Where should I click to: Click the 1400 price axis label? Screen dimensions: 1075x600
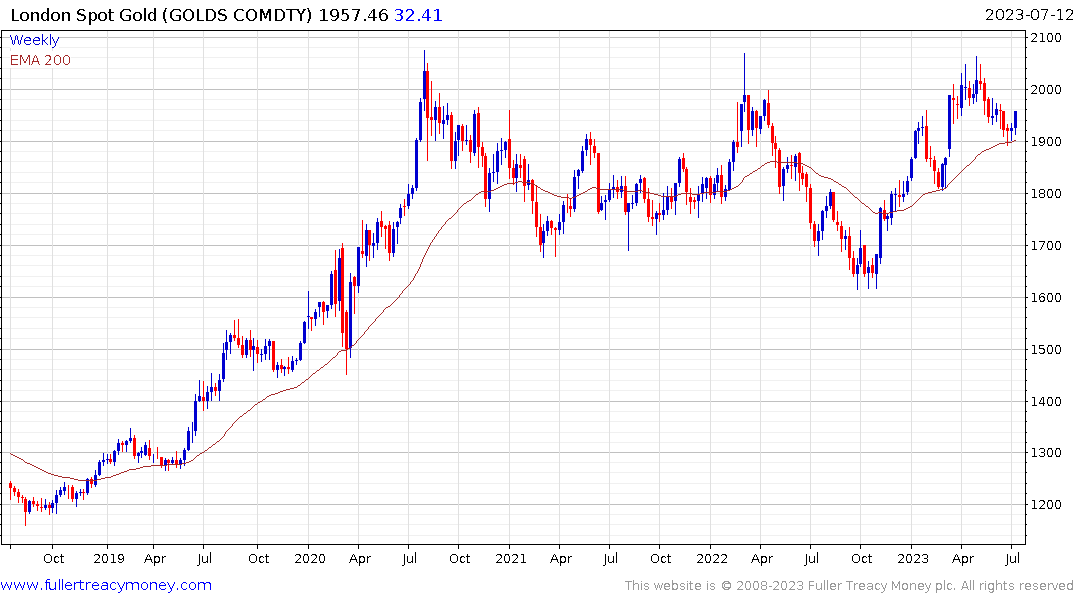click(1046, 402)
